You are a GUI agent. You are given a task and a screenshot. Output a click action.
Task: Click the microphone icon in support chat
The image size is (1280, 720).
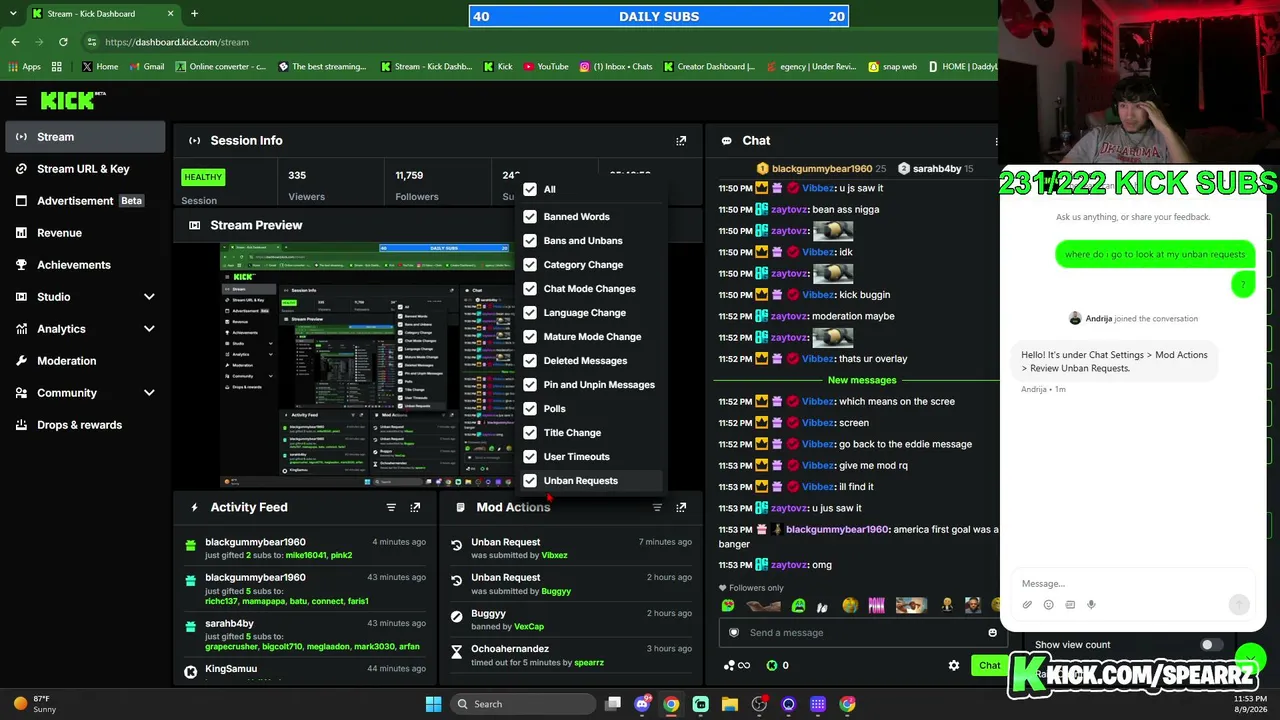[1091, 604]
